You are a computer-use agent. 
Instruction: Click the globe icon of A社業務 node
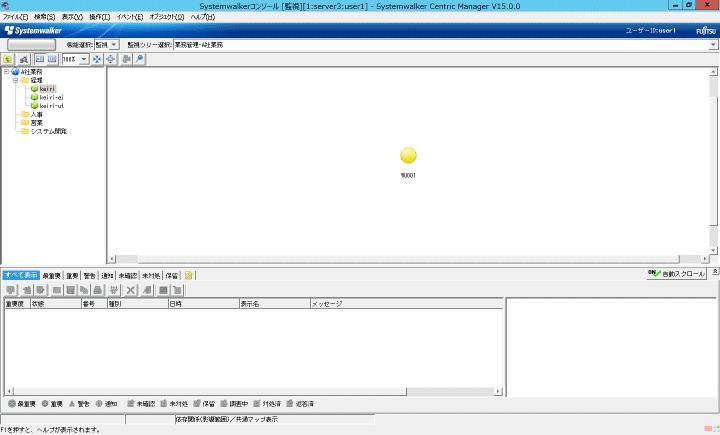point(15,72)
